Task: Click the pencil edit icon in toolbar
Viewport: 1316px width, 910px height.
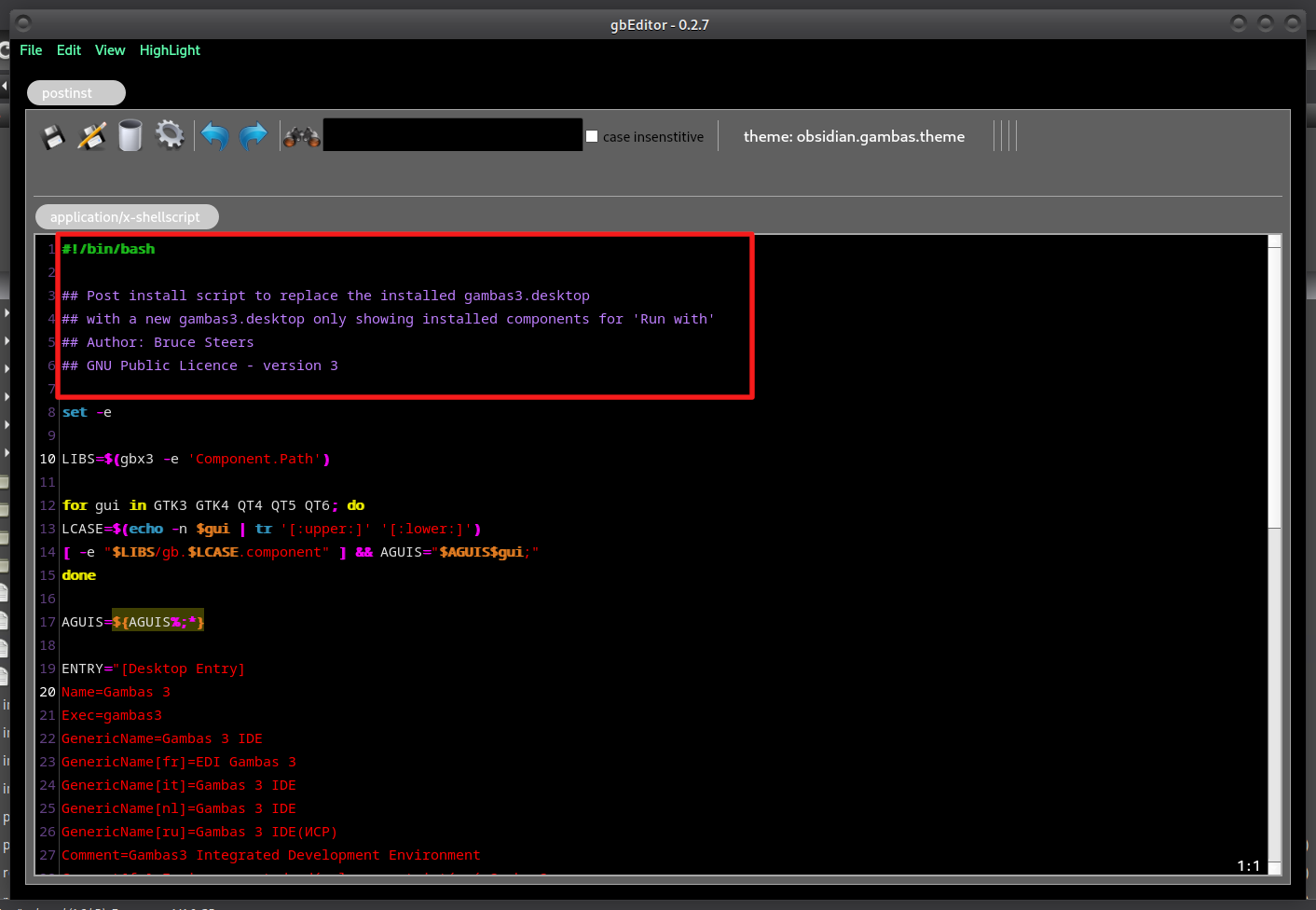Action: pyautogui.click(x=91, y=136)
